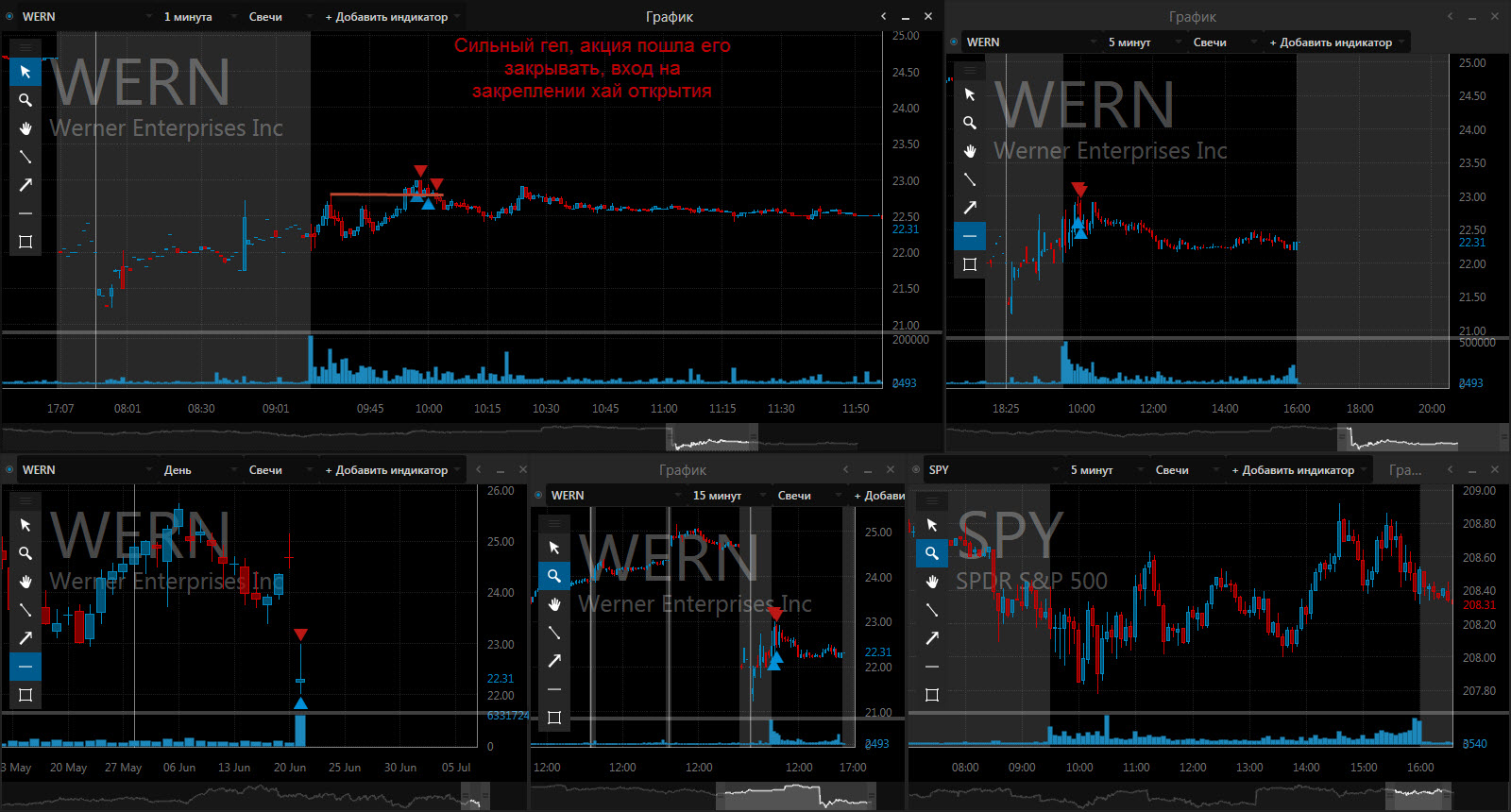Select the rectangle tool in WERN daily chart

(x=25, y=695)
